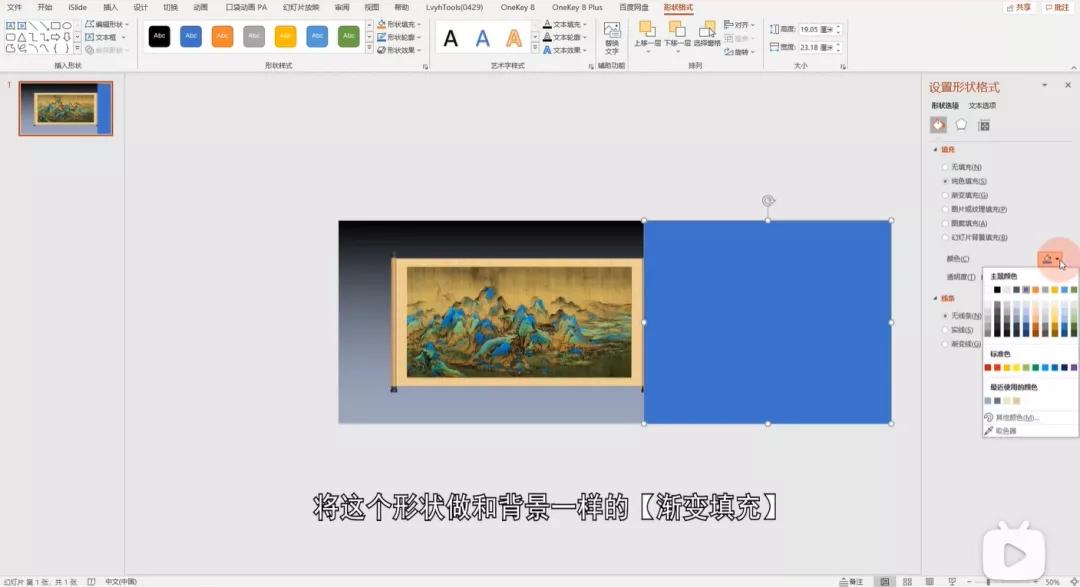Select the 渐变填充 radio button

coord(944,194)
